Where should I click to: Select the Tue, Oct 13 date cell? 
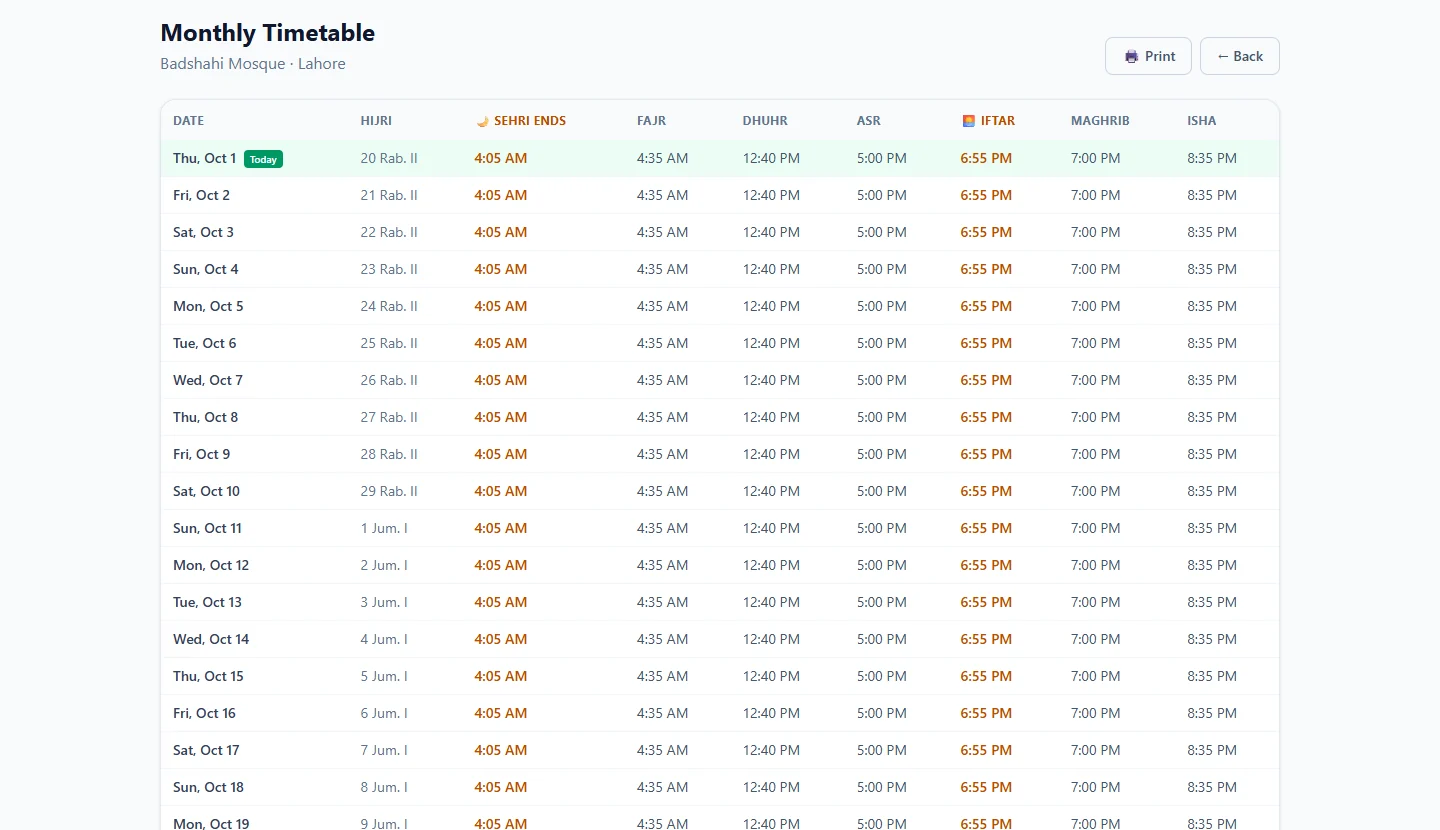(207, 602)
